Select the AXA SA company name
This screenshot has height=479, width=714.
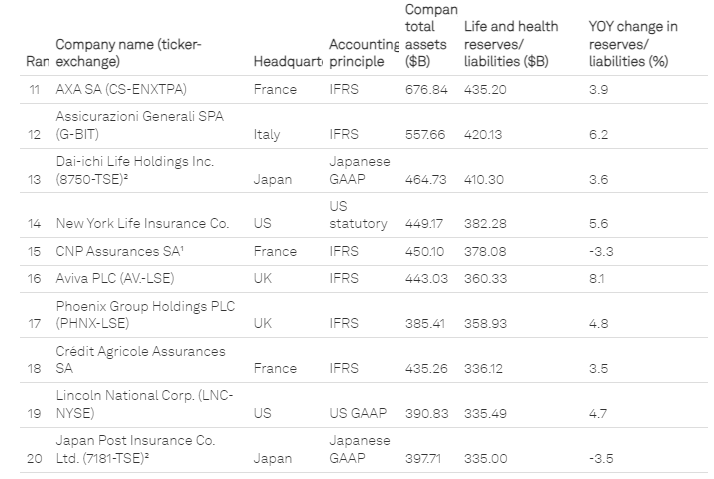click(128, 90)
